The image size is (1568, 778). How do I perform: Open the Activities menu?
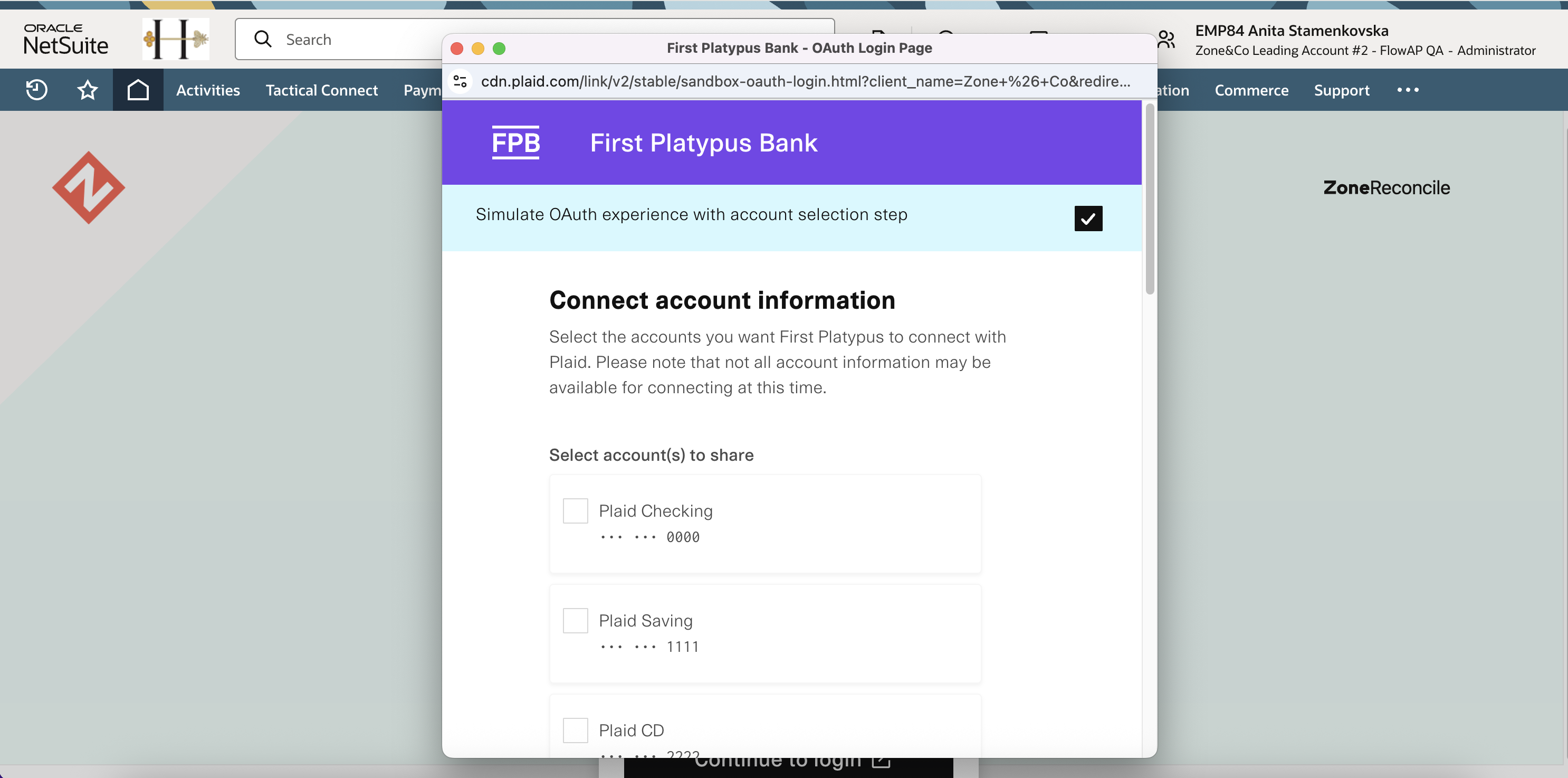click(208, 90)
